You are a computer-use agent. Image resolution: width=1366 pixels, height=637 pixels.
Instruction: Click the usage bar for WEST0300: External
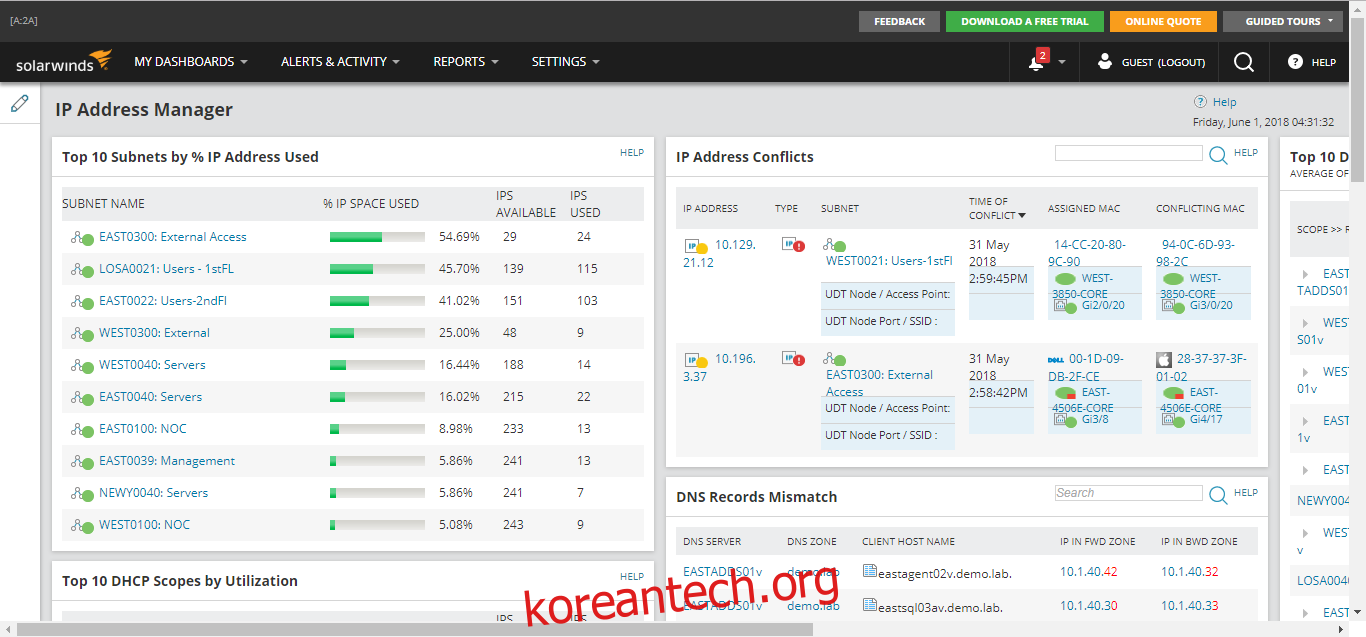[377, 333]
